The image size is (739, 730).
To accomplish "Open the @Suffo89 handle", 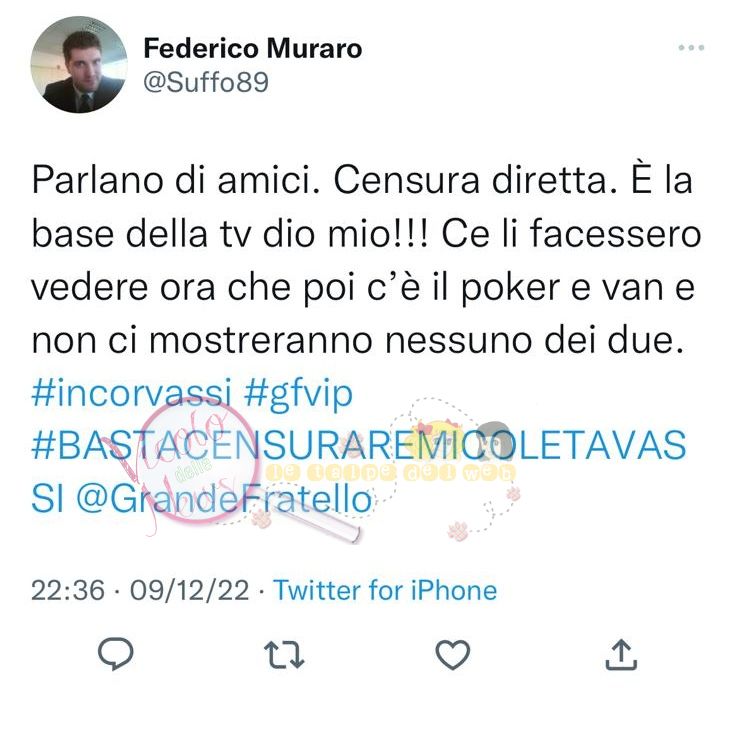I will point(206,82).
